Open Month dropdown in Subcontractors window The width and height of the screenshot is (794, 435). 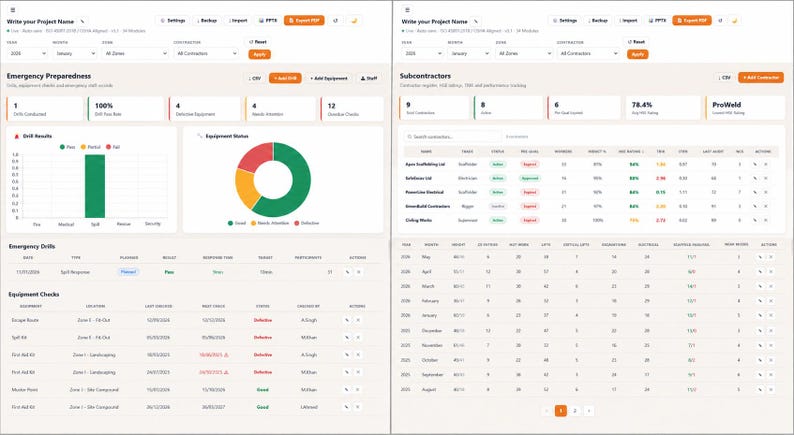click(x=469, y=53)
